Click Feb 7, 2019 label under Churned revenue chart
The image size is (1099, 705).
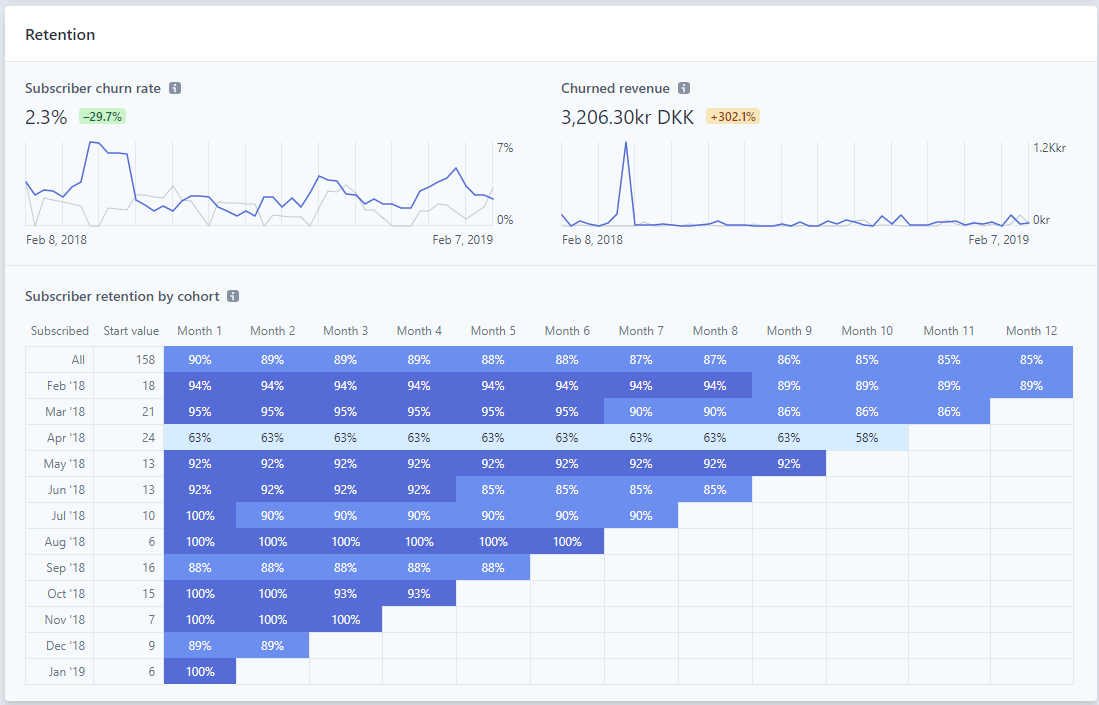(998, 240)
